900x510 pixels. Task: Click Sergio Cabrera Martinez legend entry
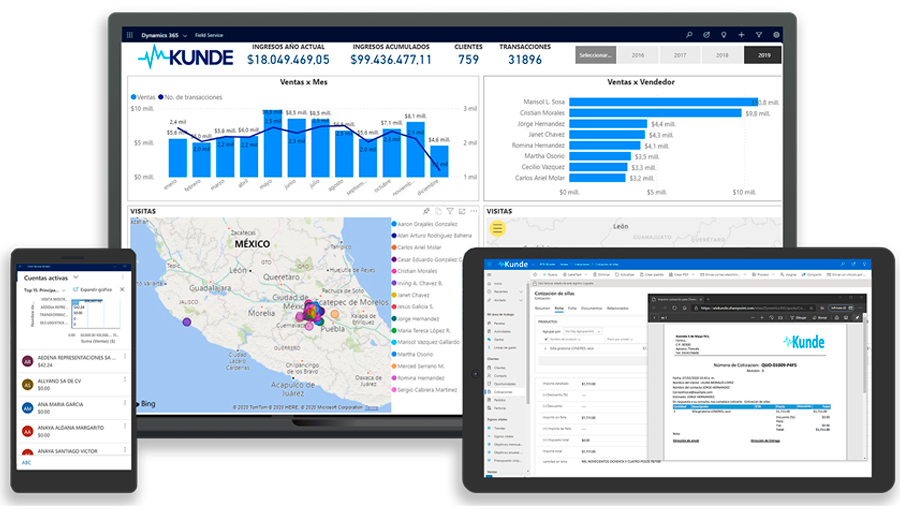[x=425, y=390]
